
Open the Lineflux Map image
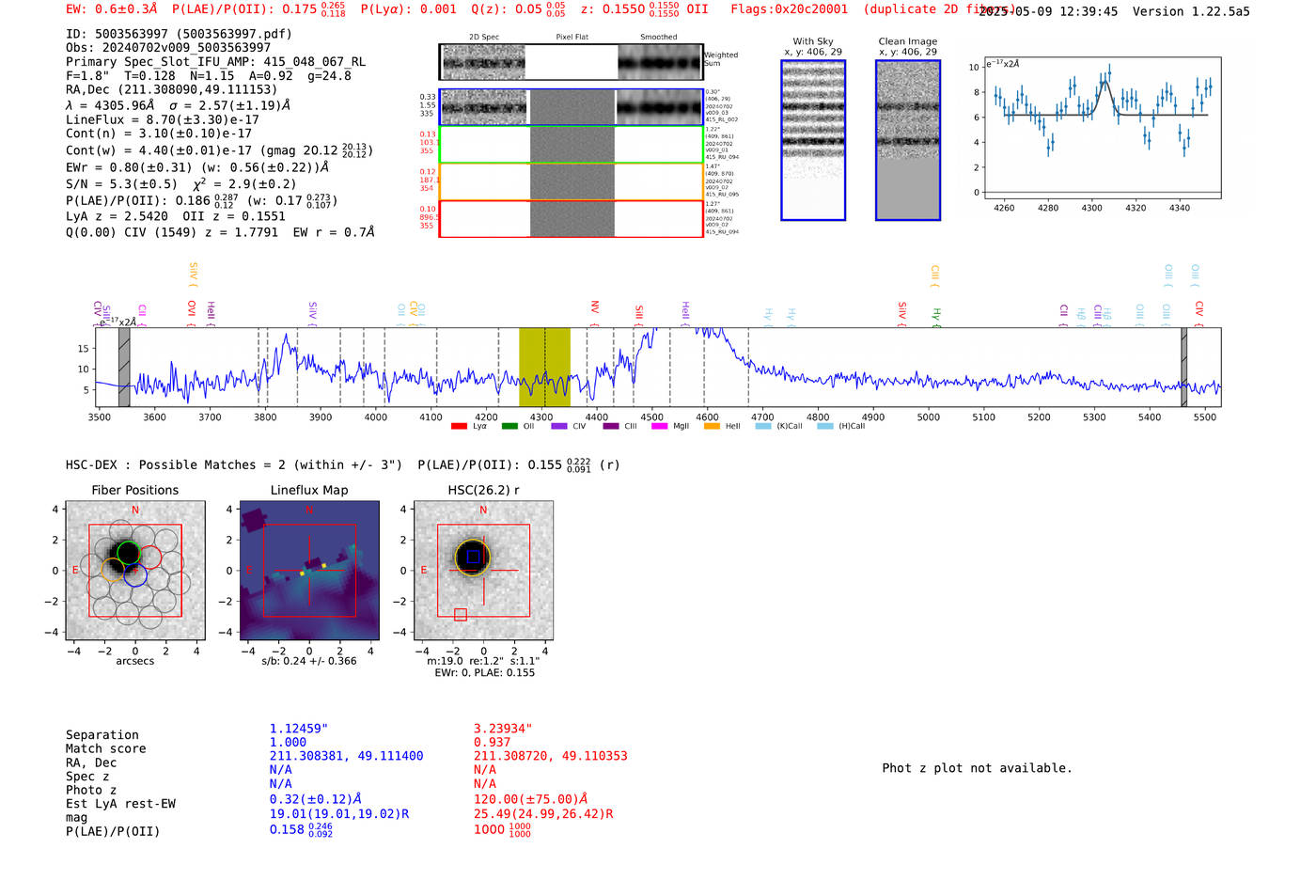tap(309, 571)
